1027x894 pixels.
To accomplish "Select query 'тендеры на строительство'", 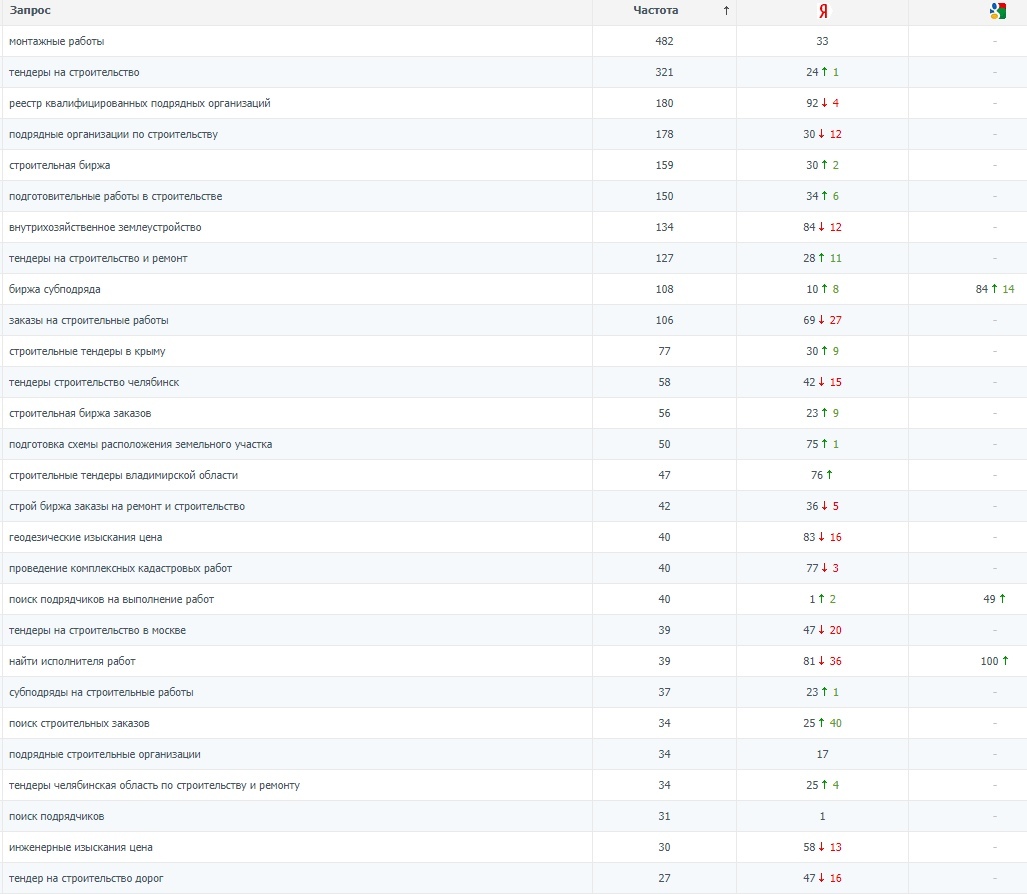I will click(74, 72).
